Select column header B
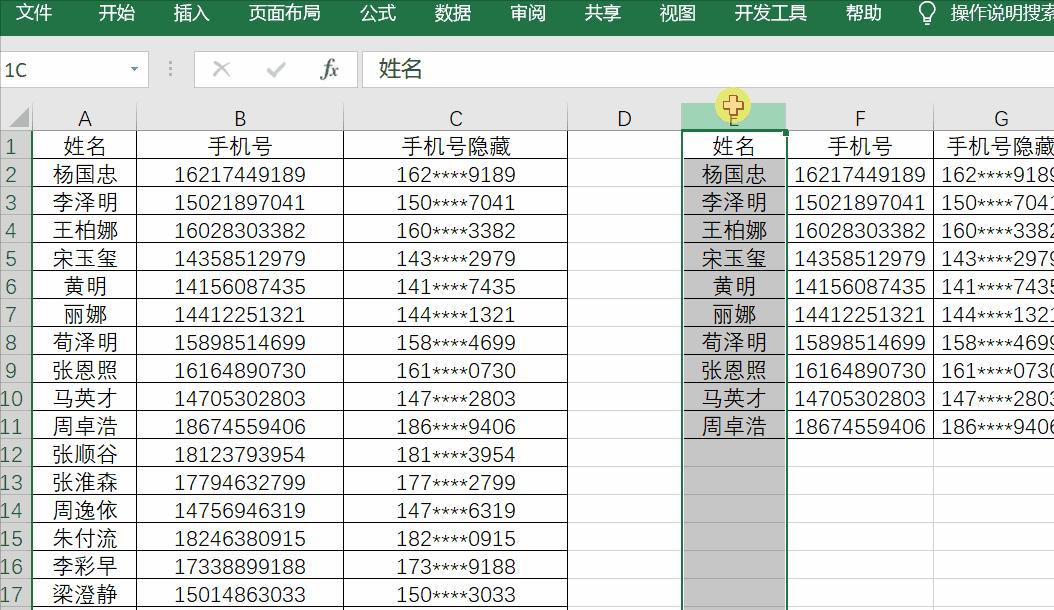 click(240, 116)
